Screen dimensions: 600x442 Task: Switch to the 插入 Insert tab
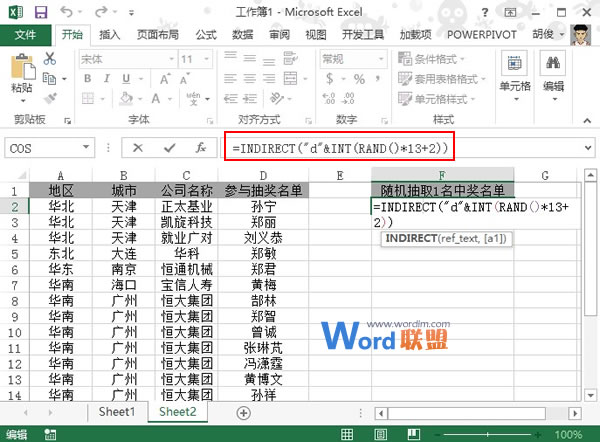(x=109, y=35)
